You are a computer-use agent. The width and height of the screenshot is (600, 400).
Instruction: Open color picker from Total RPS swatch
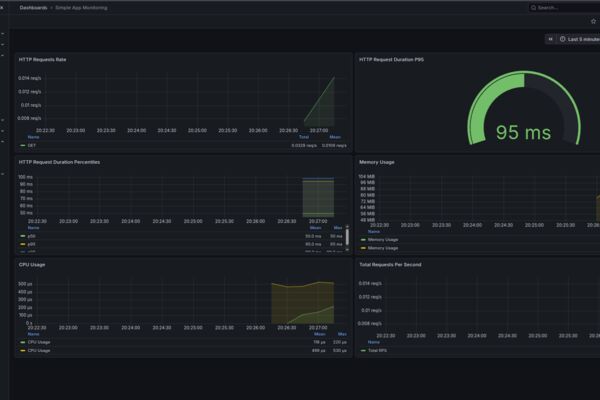tap(363, 351)
